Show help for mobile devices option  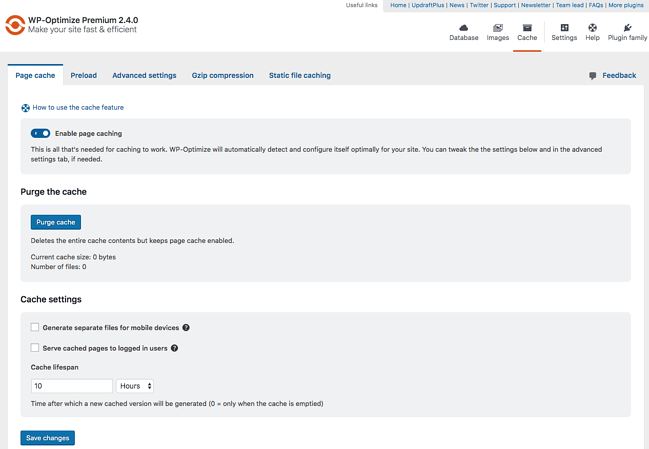pos(186,327)
